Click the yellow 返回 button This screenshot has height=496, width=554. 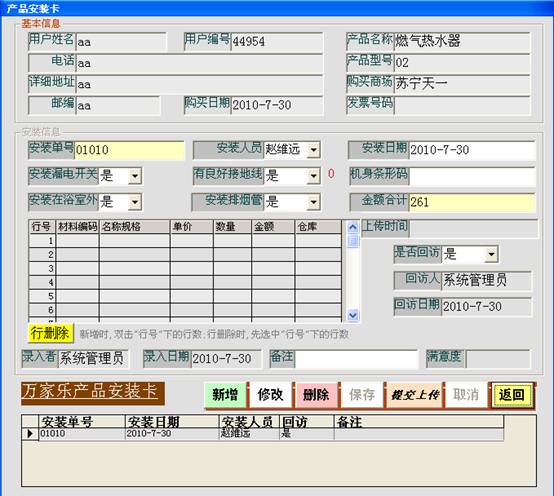pos(512,395)
